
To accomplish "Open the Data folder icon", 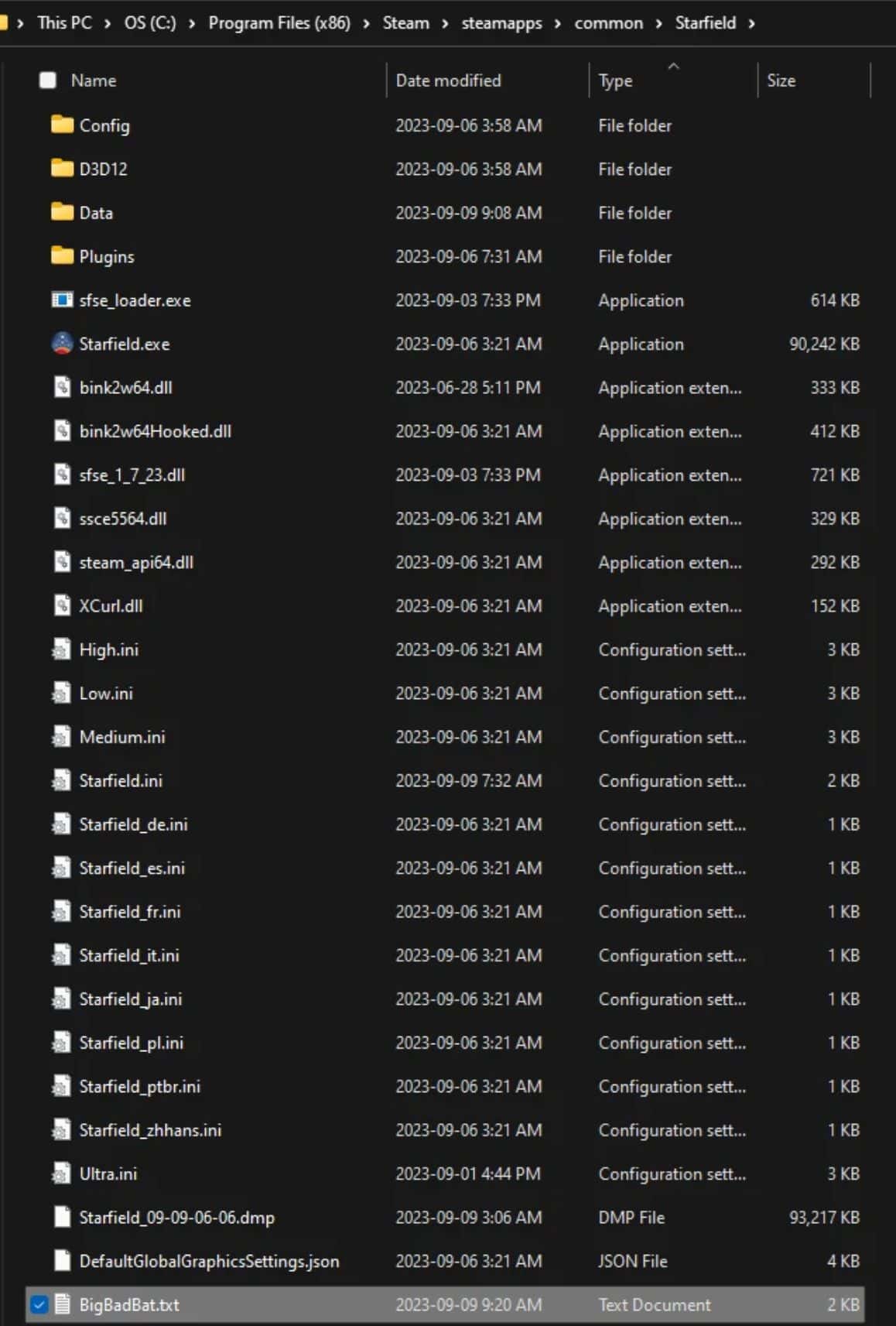I will (62, 213).
